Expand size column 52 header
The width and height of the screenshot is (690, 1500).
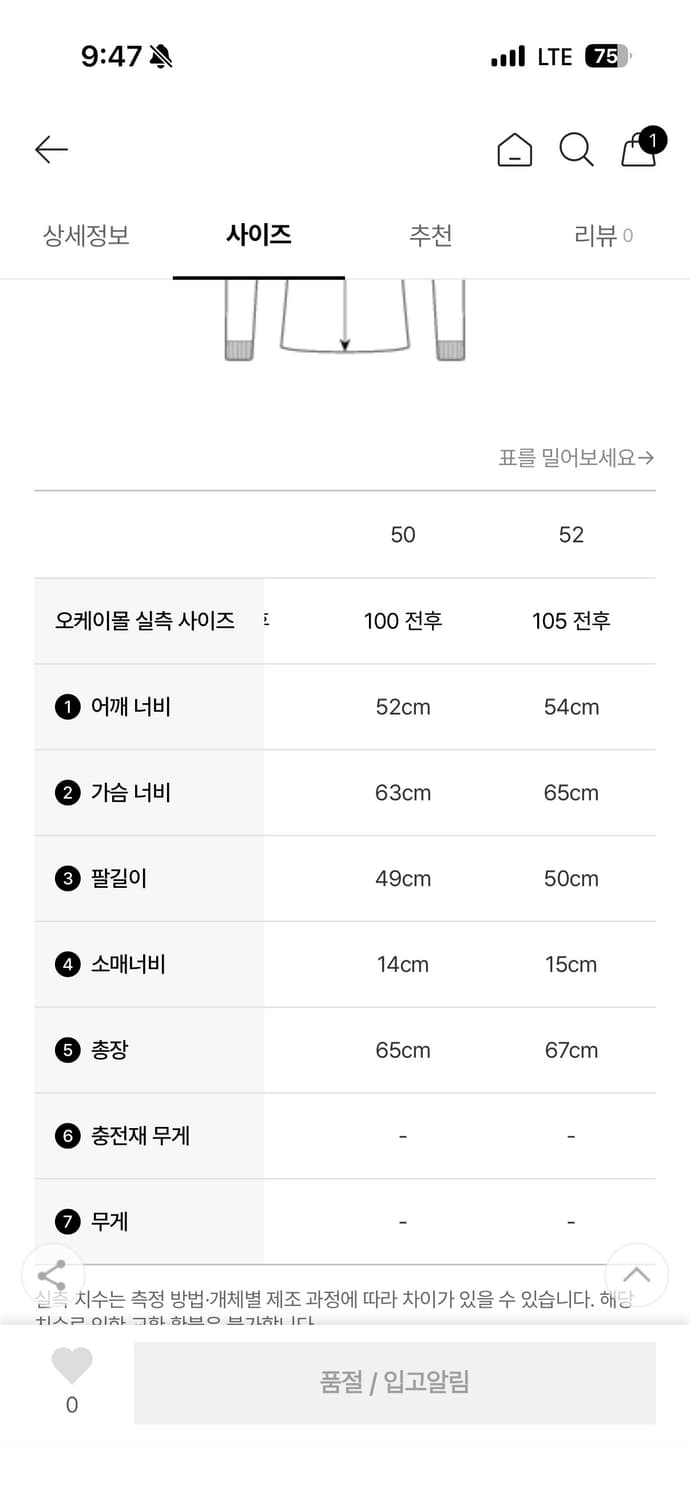571,535
